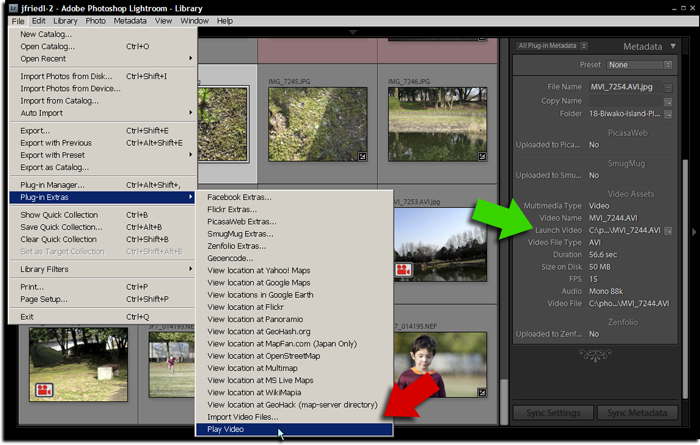The width and height of the screenshot is (700, 445).
Task: Click the right panel vertical scrollbar
Action: tap(685, 279)
